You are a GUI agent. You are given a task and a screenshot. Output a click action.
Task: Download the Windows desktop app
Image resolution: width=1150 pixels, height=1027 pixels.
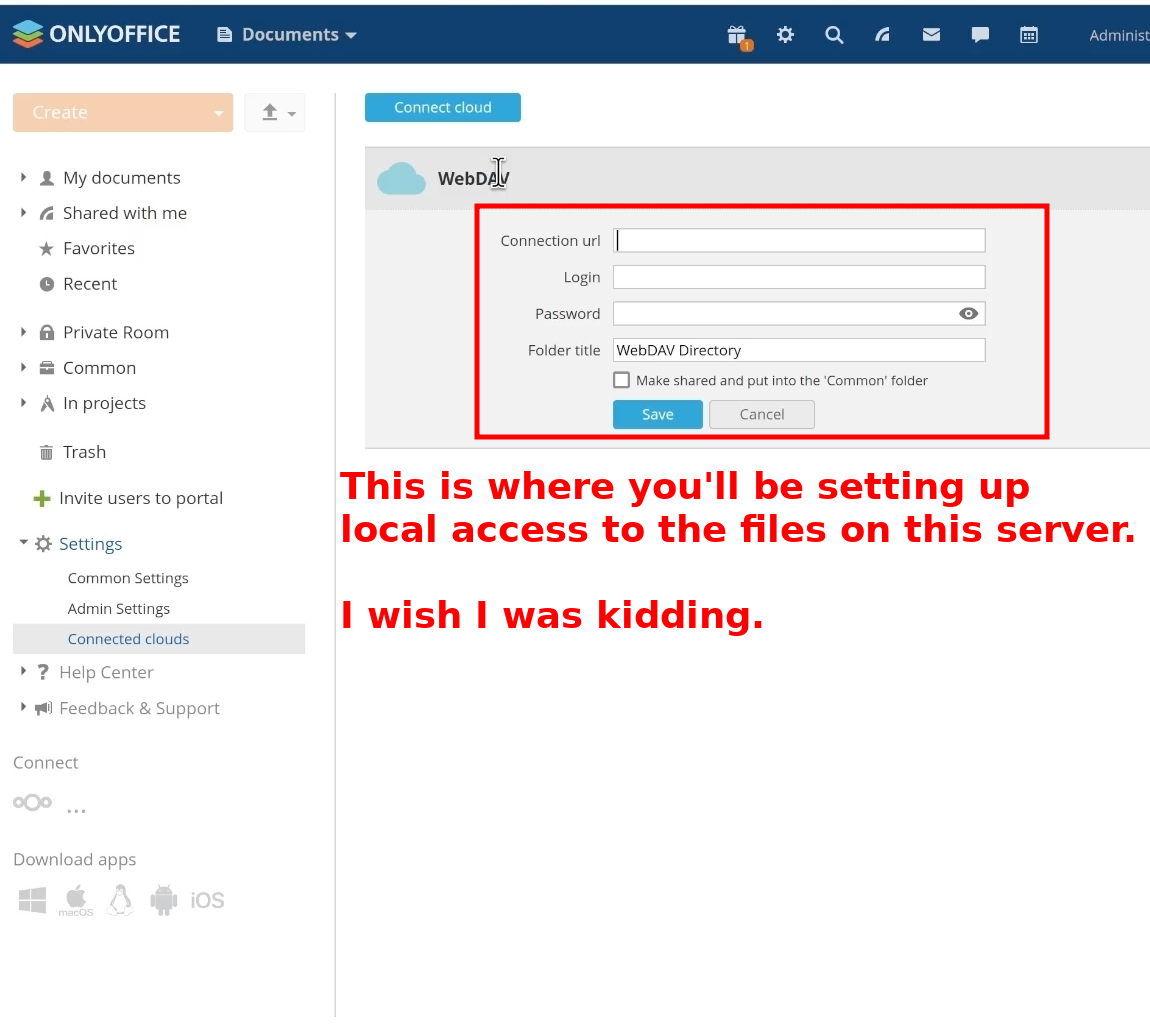tap(32, 899)
